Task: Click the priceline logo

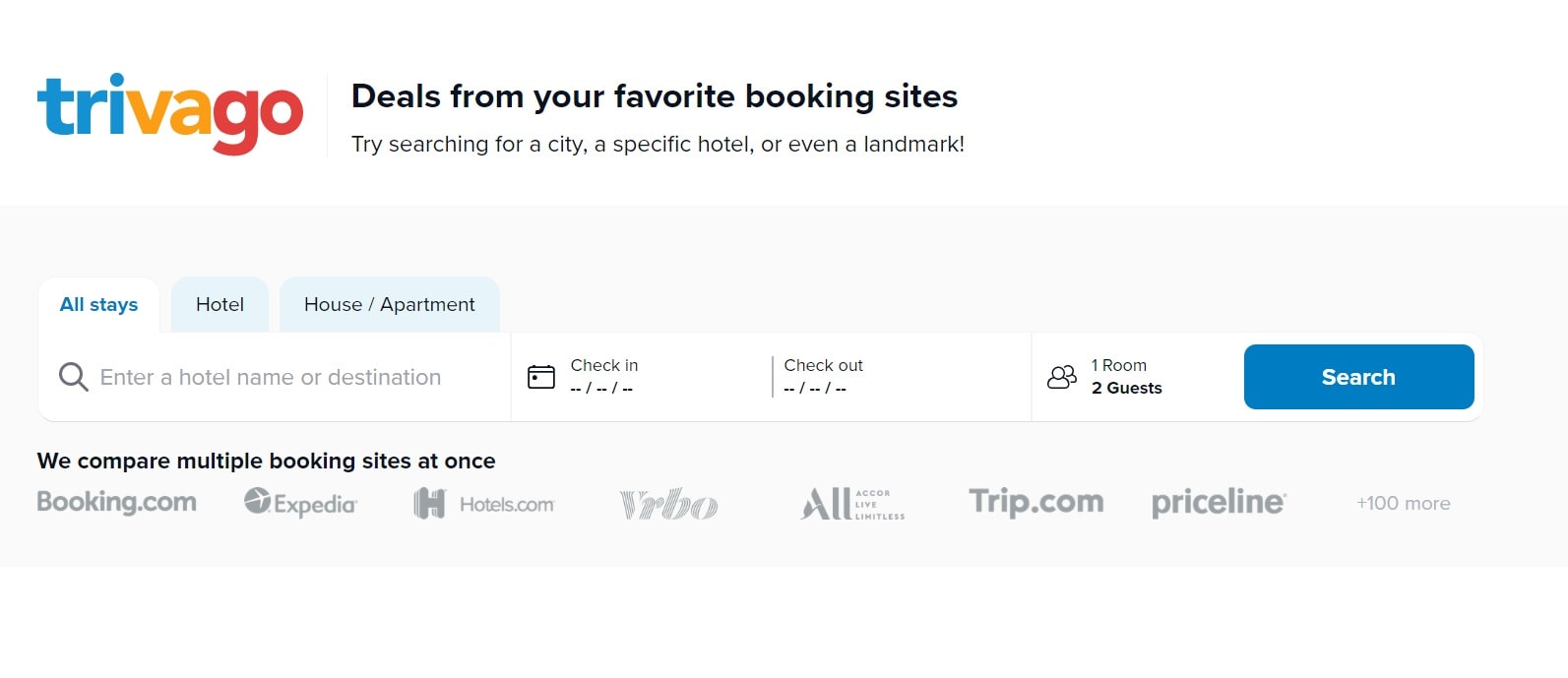Action: pos(1217,502)
